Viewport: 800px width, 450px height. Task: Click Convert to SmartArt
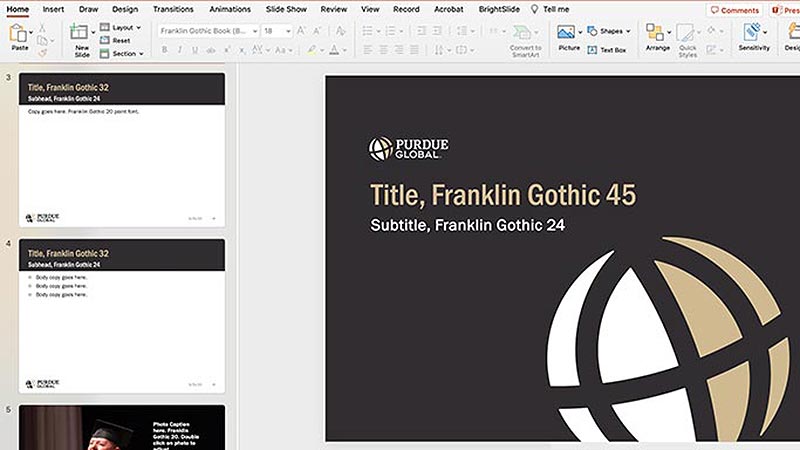[x=526, y=41]
